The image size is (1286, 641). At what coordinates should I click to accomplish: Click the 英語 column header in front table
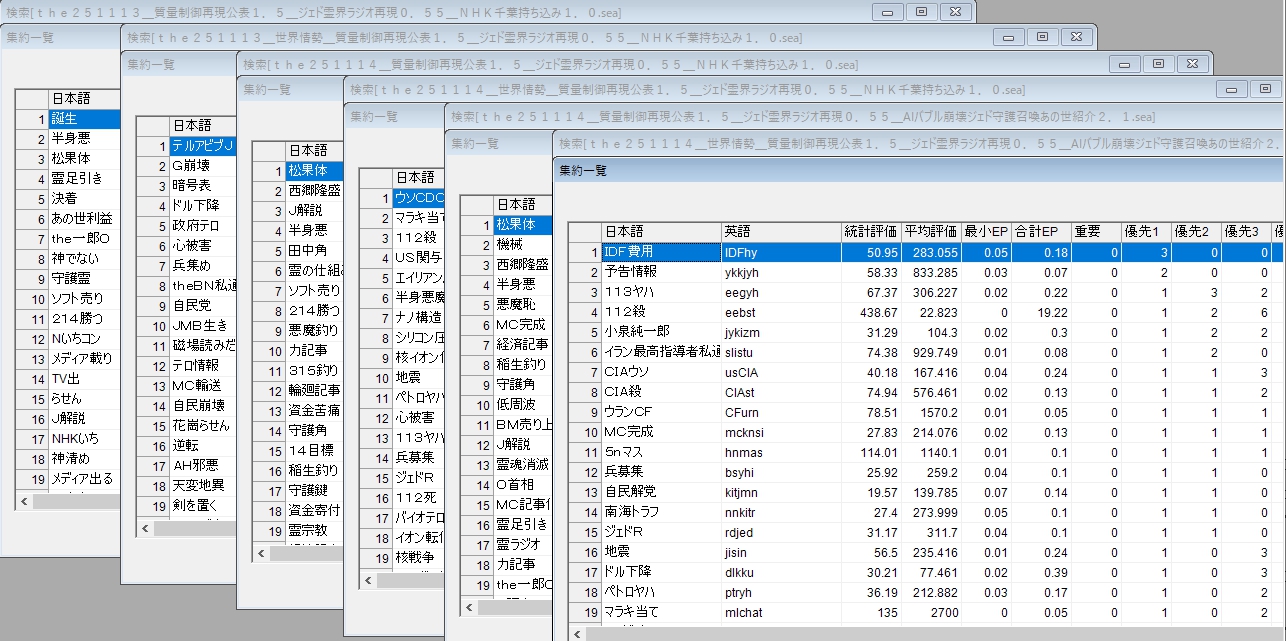coord(778,231)
